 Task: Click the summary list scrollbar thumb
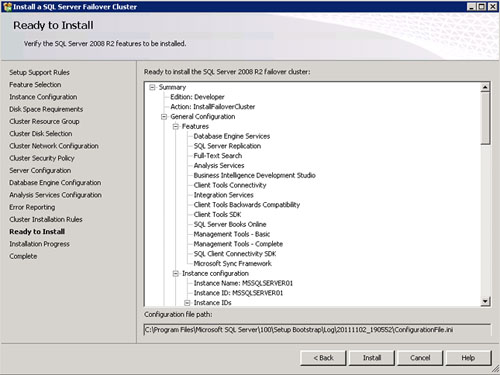click(x=485, y=118)
